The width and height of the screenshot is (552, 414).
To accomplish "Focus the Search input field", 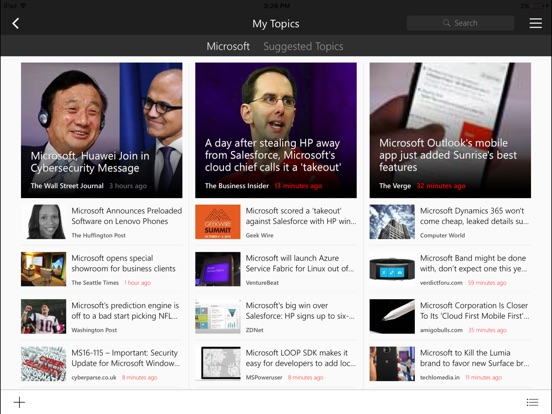I will pyautogui.click(x=460, y=23).
